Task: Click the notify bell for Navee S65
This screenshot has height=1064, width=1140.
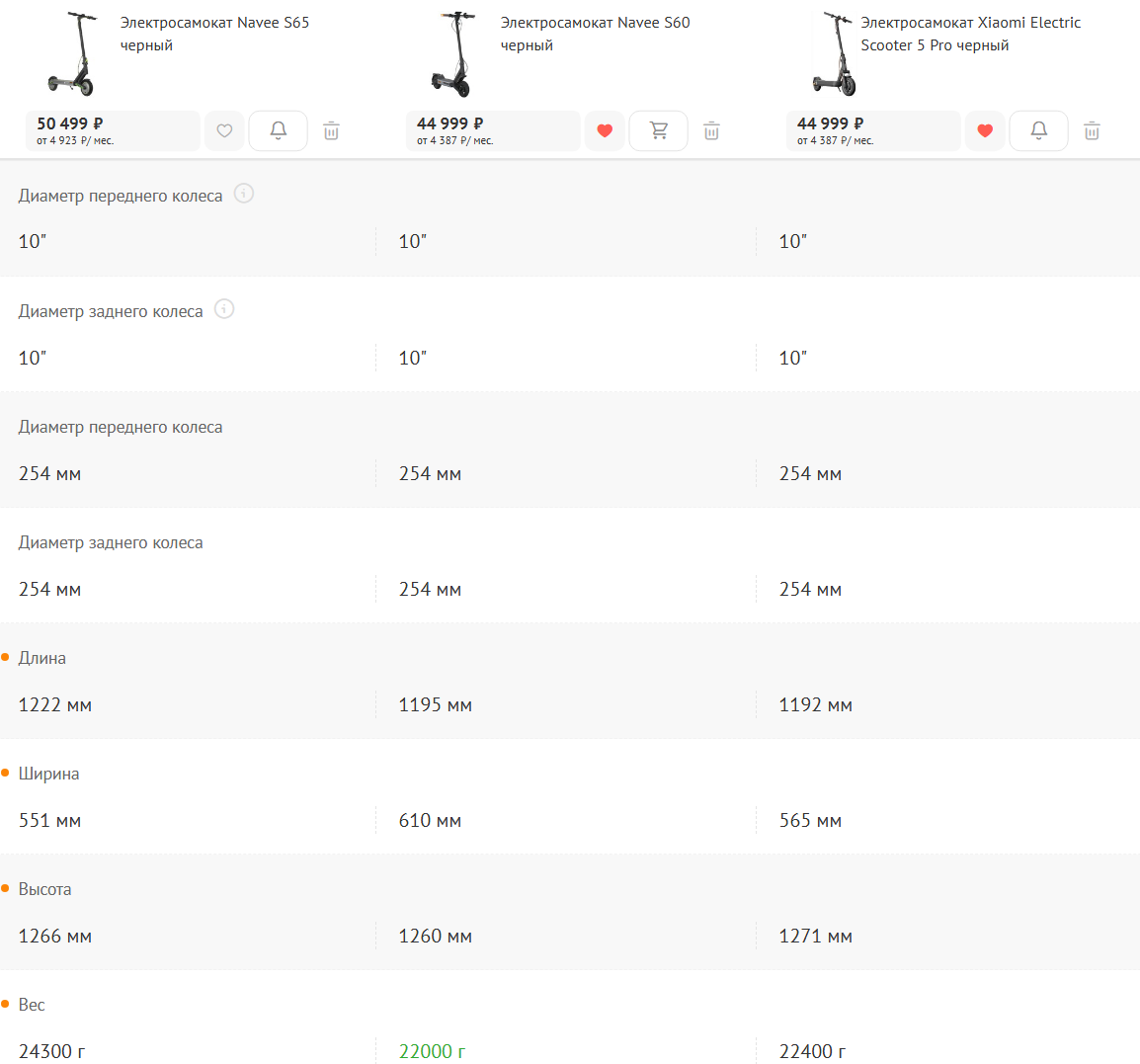Action: click(279, 130)
